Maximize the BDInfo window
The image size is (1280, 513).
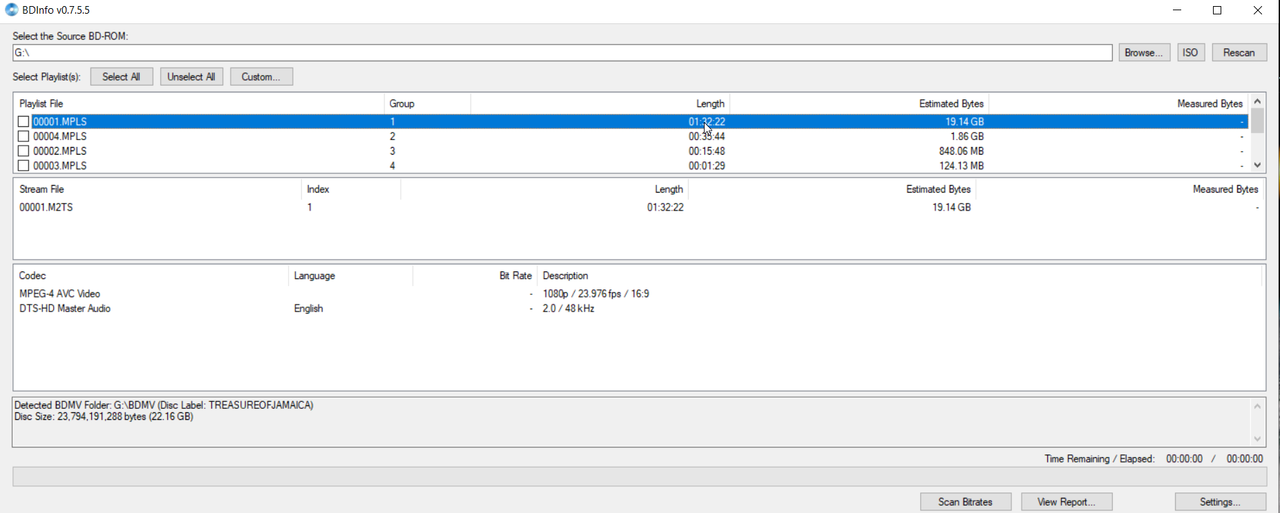coord(1217,10)
